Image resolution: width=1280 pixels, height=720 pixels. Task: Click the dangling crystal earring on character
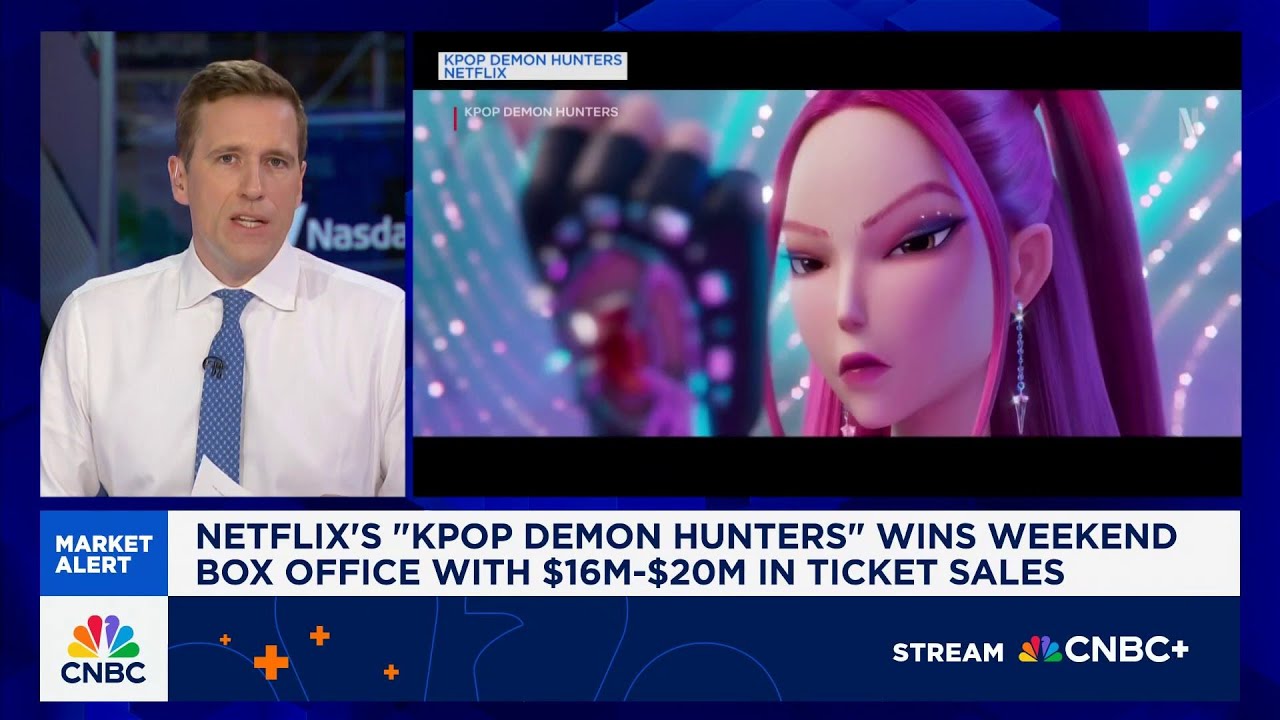point(1019,368)
